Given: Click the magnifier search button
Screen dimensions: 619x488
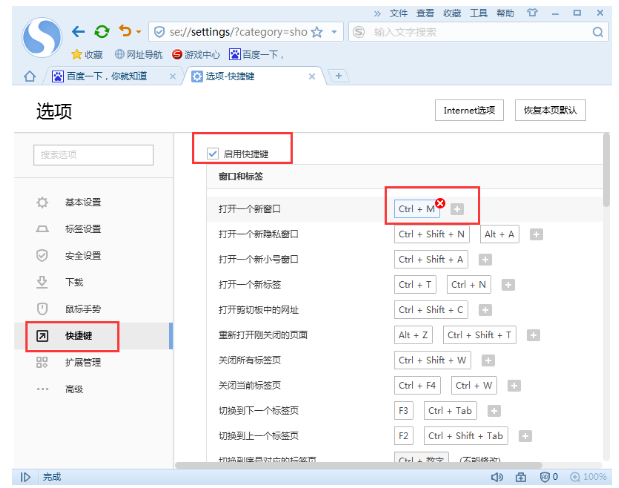Looking at the screenshot, I should point(598,32).
